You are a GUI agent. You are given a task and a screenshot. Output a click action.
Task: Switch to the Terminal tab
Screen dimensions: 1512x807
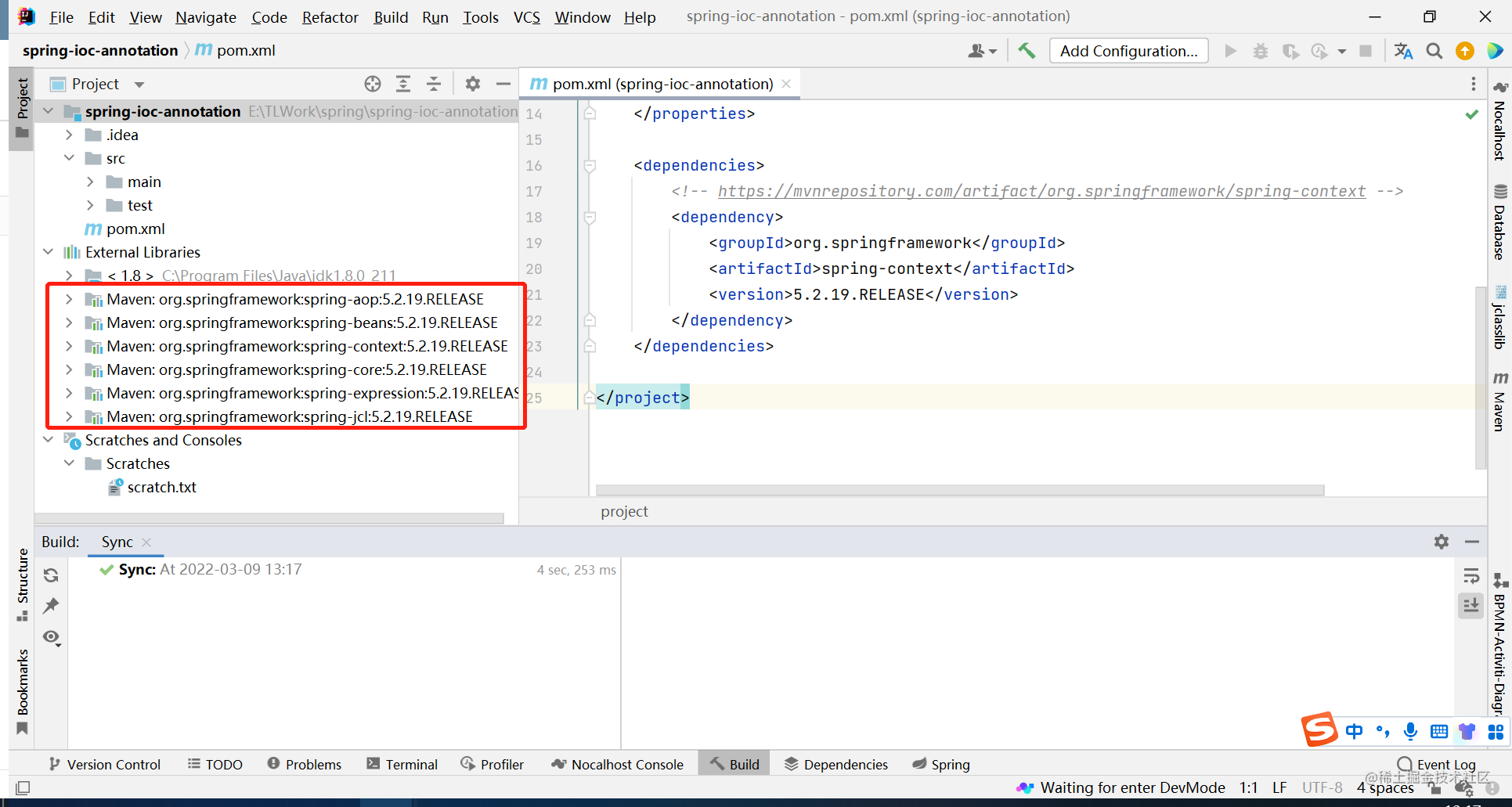tap(402, 764)
